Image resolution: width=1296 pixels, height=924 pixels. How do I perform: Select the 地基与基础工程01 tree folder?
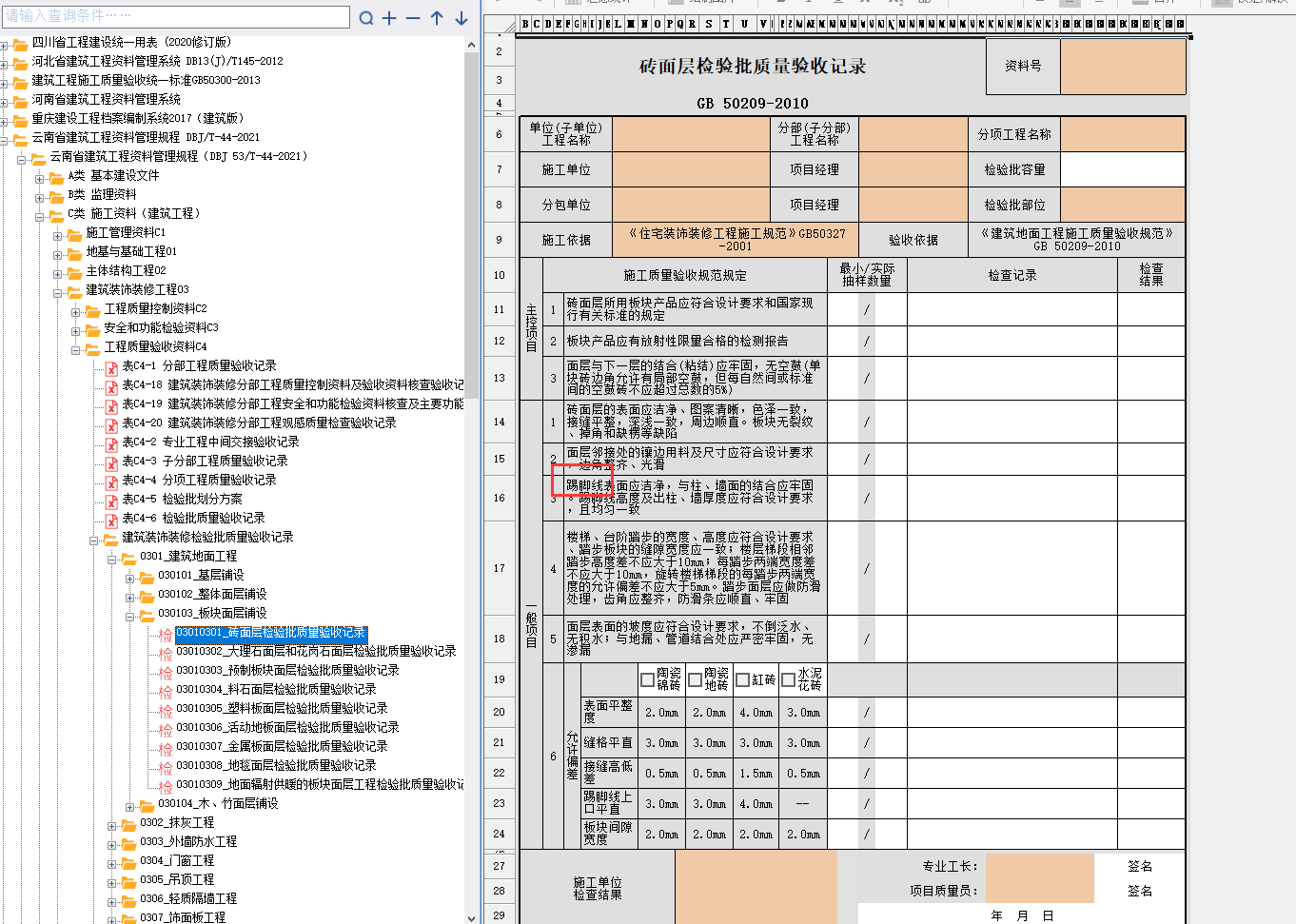tap(131, 251)
